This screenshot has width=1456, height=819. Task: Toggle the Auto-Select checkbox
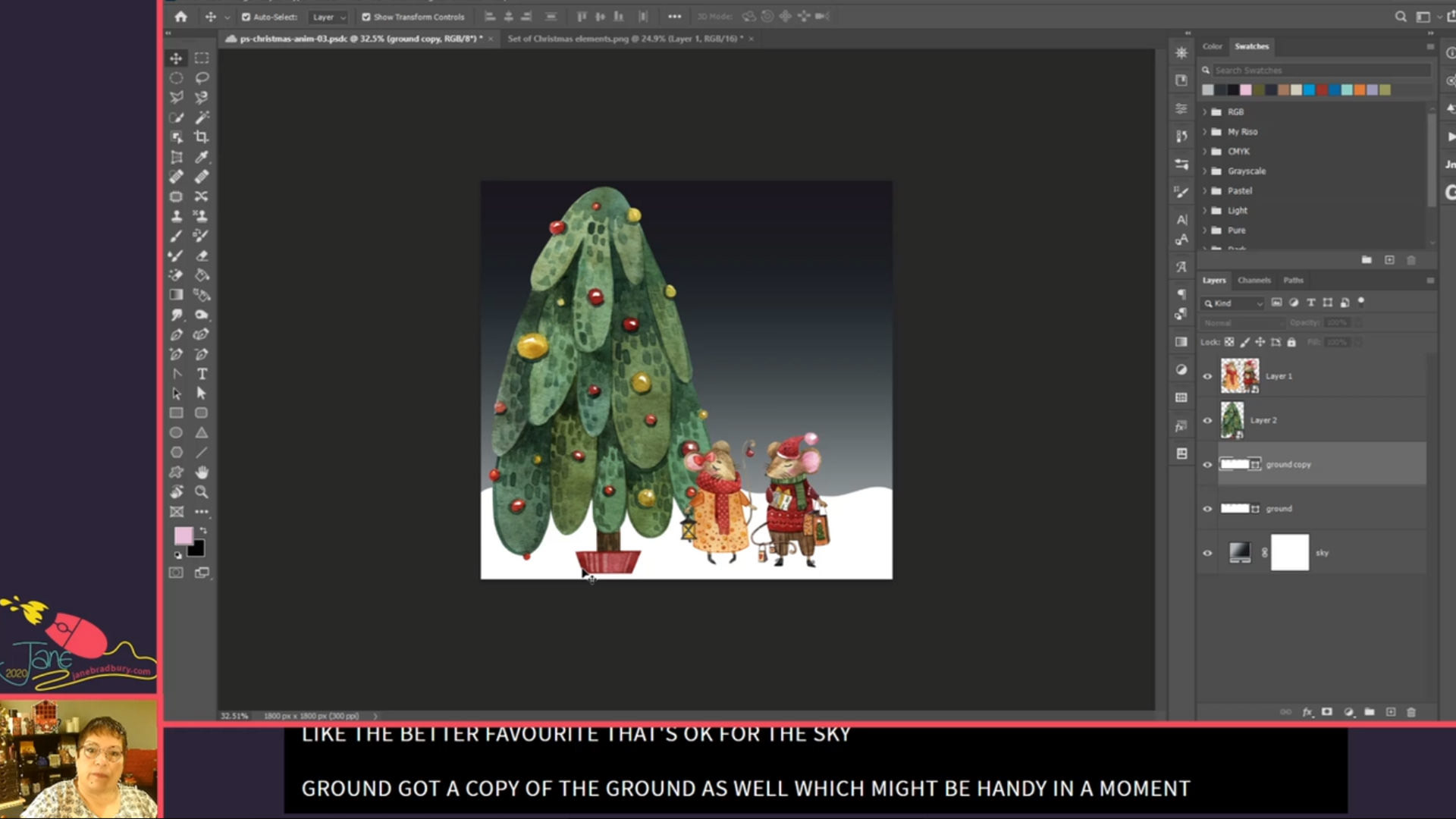246,17
